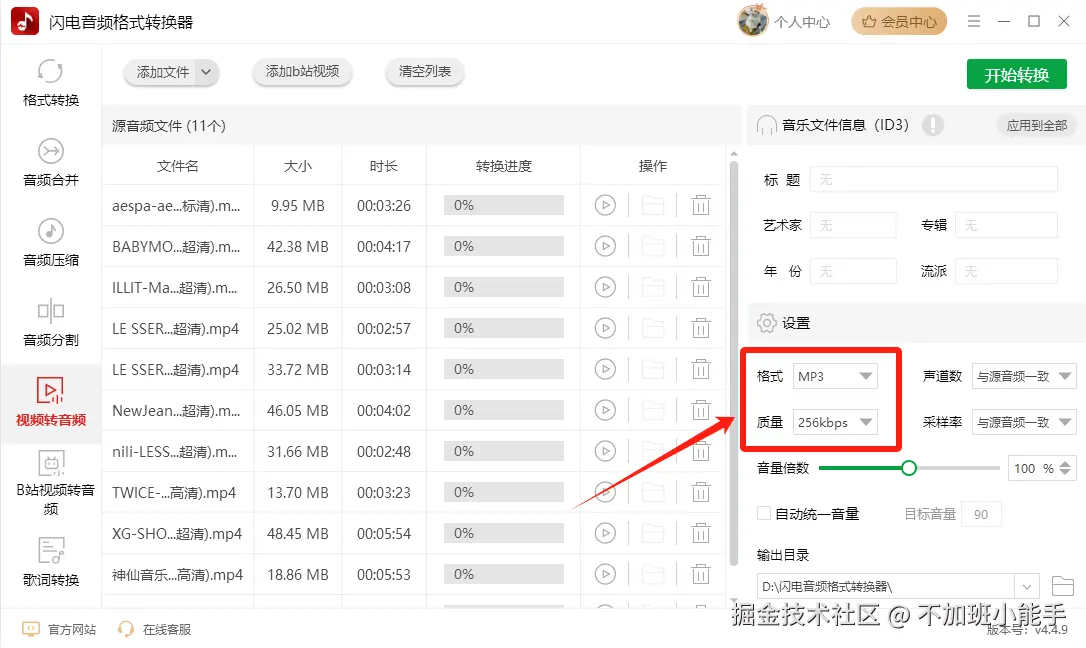This screenshot has width=1086, height=648.
Task: Click the 年份 input field
Action: click(853, 271)
